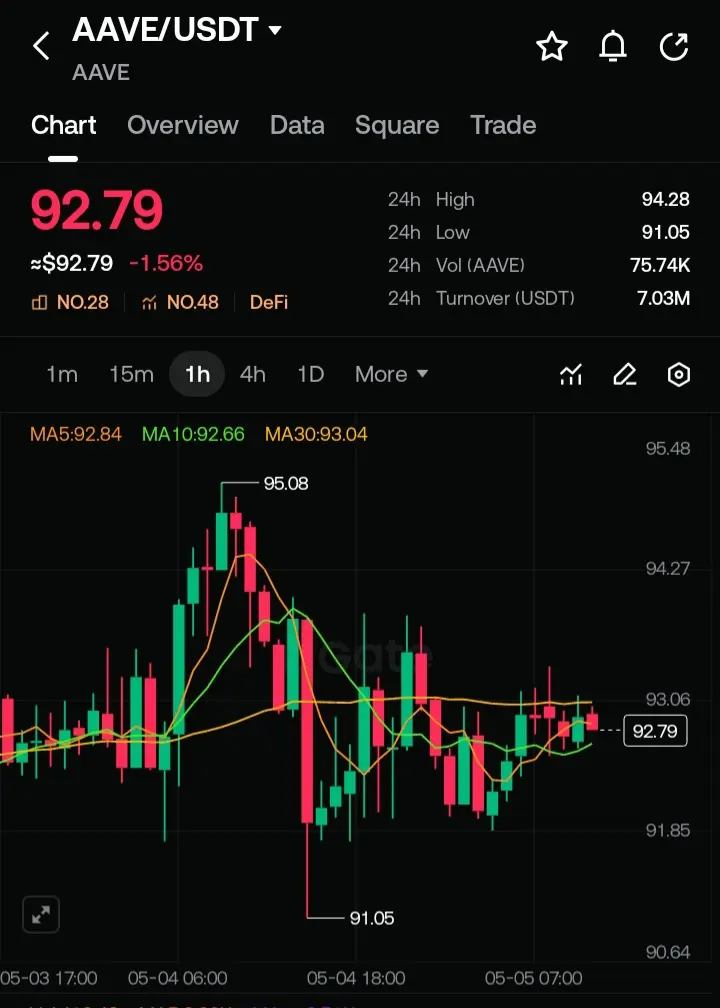Tap the 24h Low value 91.05

665,232
